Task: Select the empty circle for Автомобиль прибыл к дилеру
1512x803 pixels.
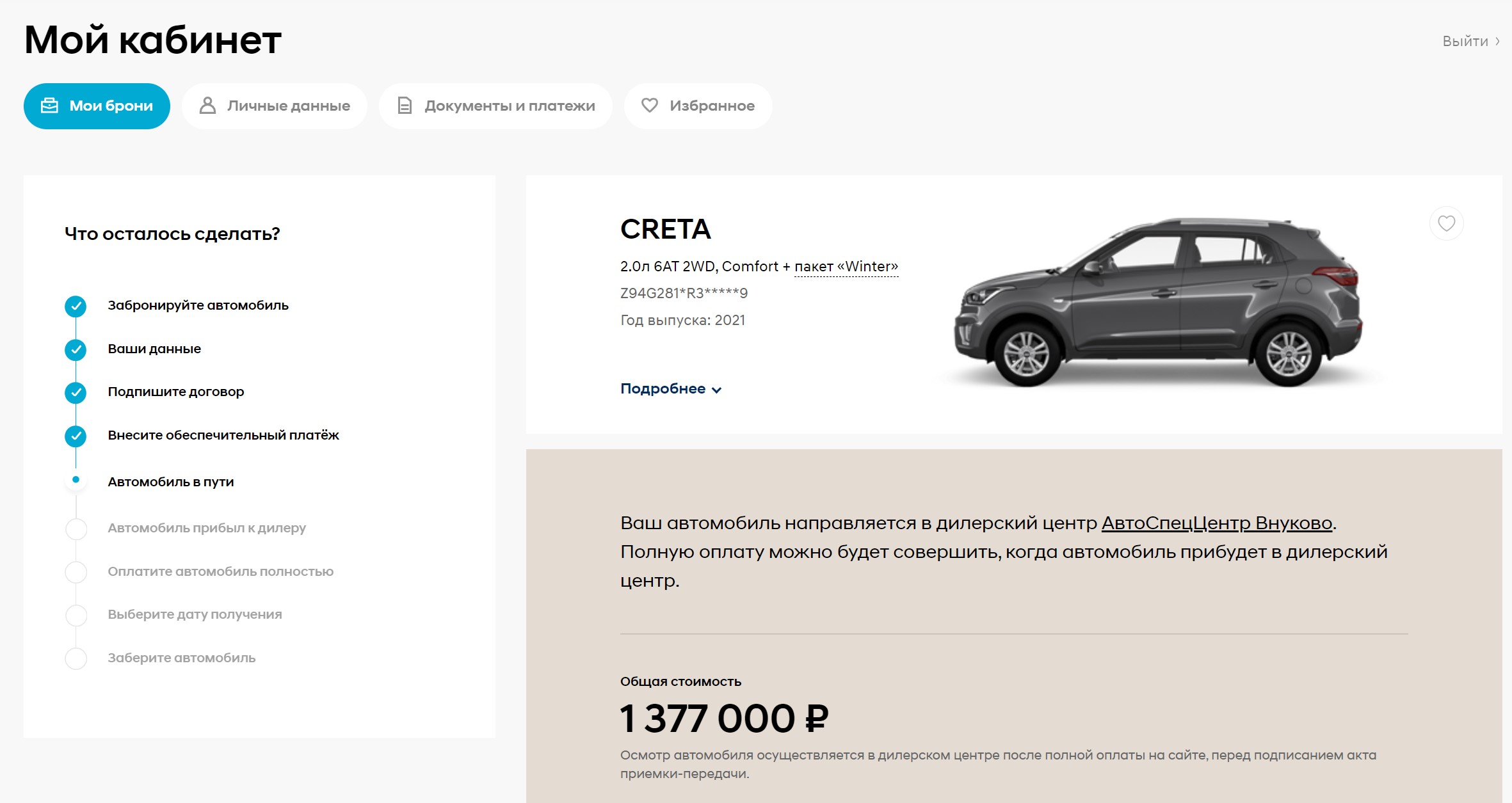Action: (76, 529)
